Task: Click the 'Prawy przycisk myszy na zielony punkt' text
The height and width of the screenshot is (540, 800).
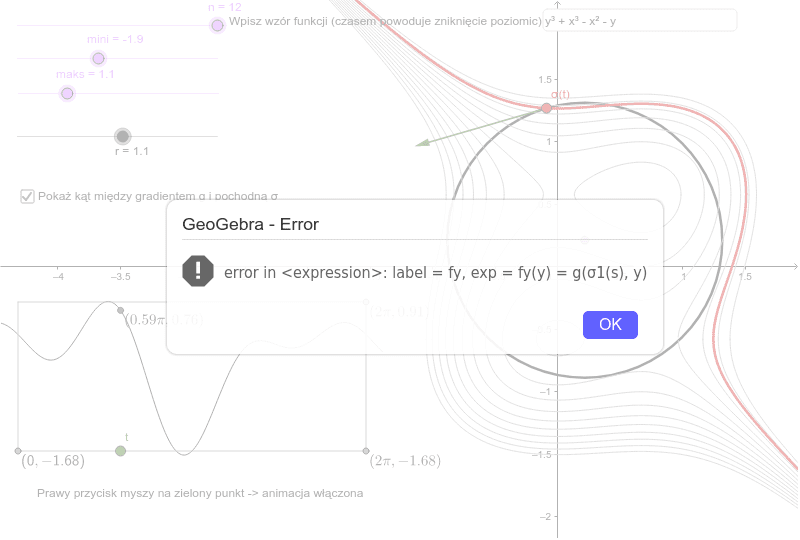Action: tap(200, 493)
